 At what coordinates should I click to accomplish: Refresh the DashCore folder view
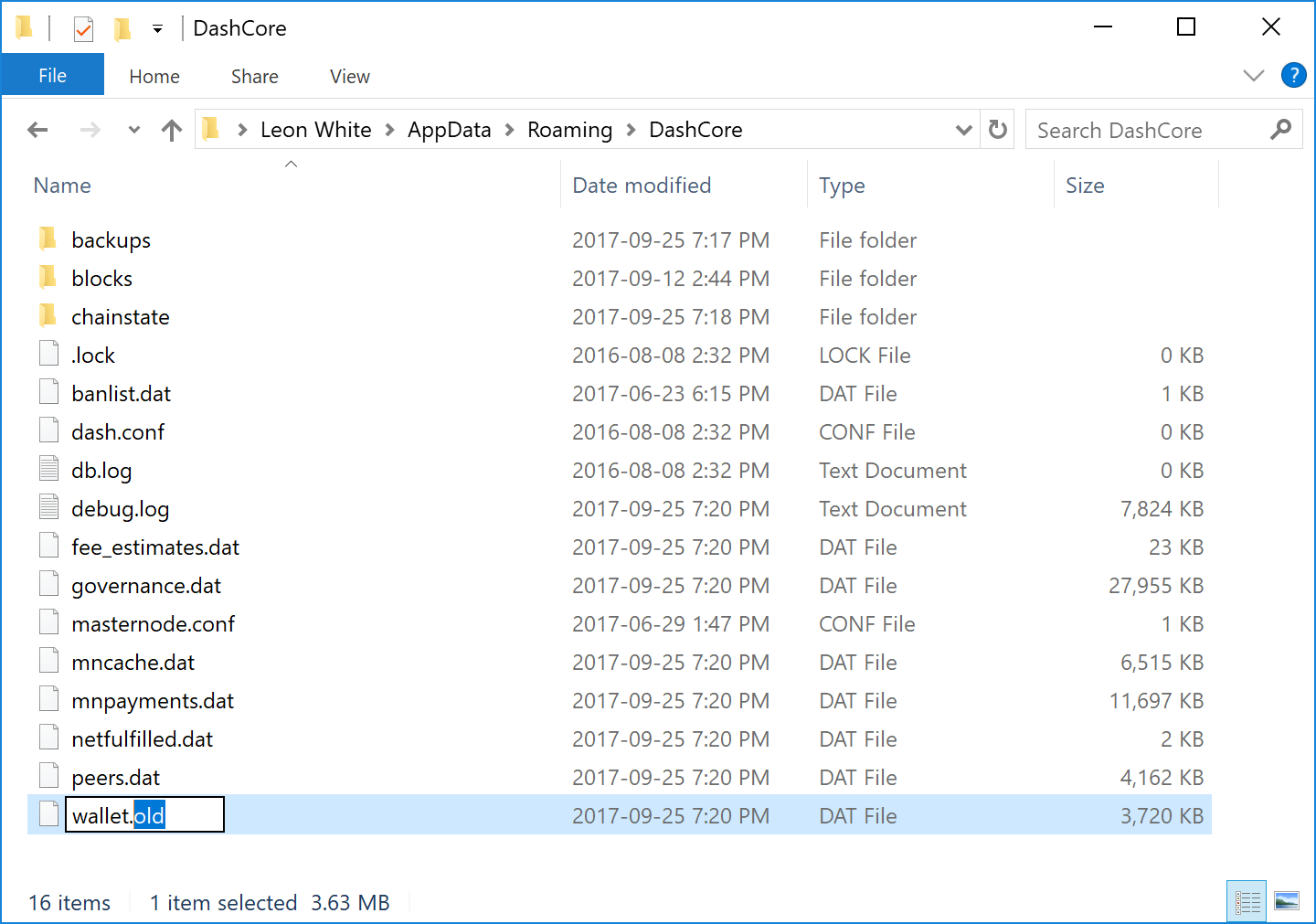click(998, 130)
